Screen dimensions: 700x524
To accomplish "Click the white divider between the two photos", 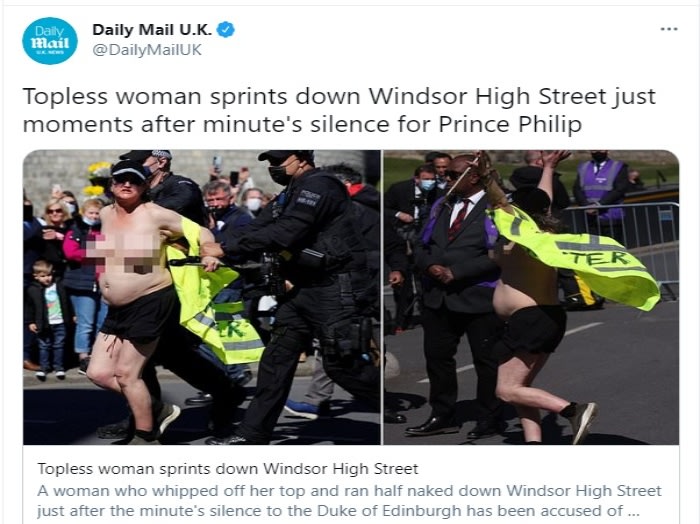I will point(383,297).
